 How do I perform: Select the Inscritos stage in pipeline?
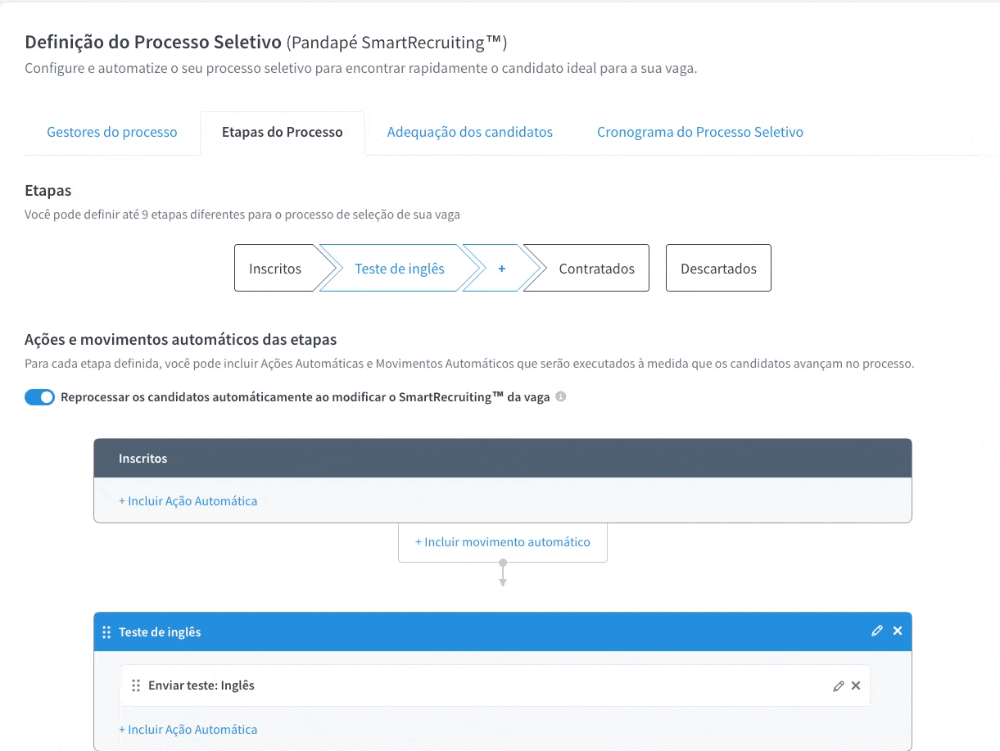pos(275,269)
